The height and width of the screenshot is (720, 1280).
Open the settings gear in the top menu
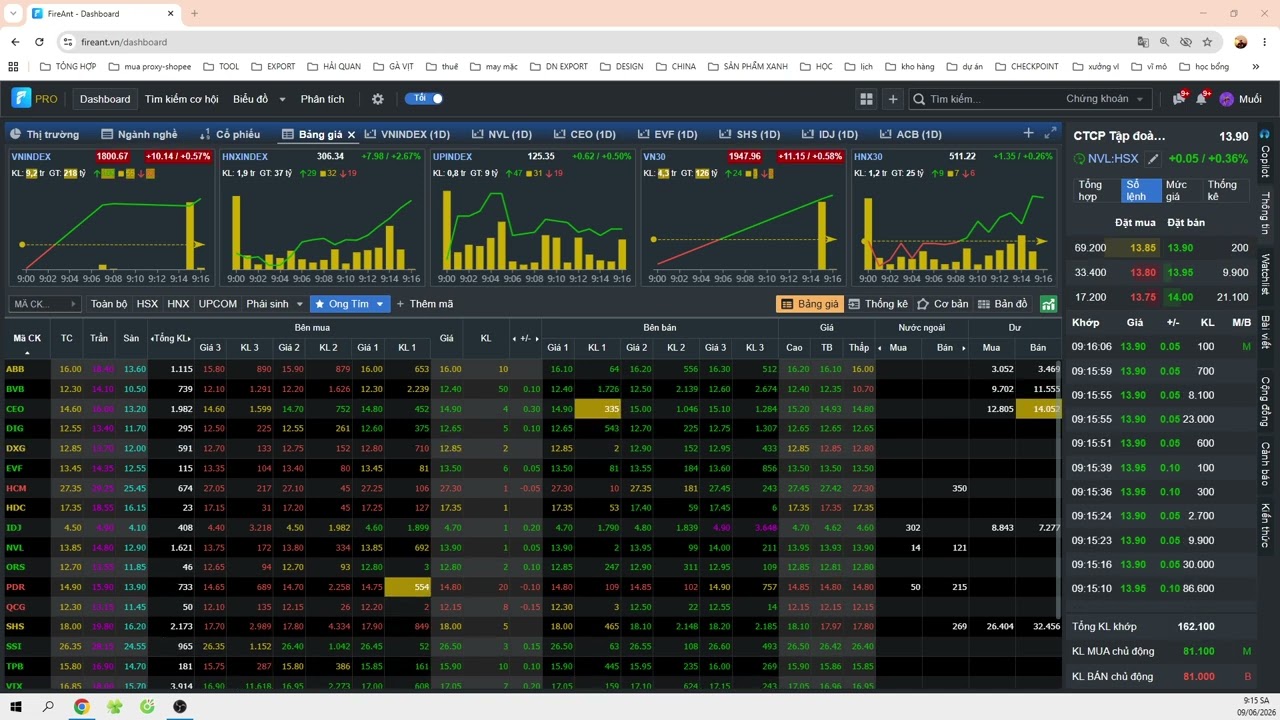378,99
